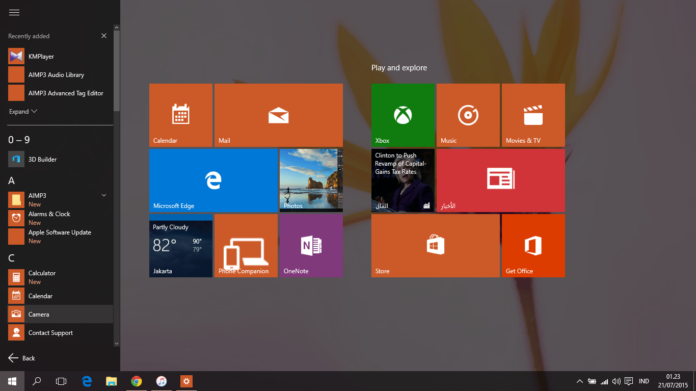Open Contact Support app
696x391 pixels.
(60, 333)
